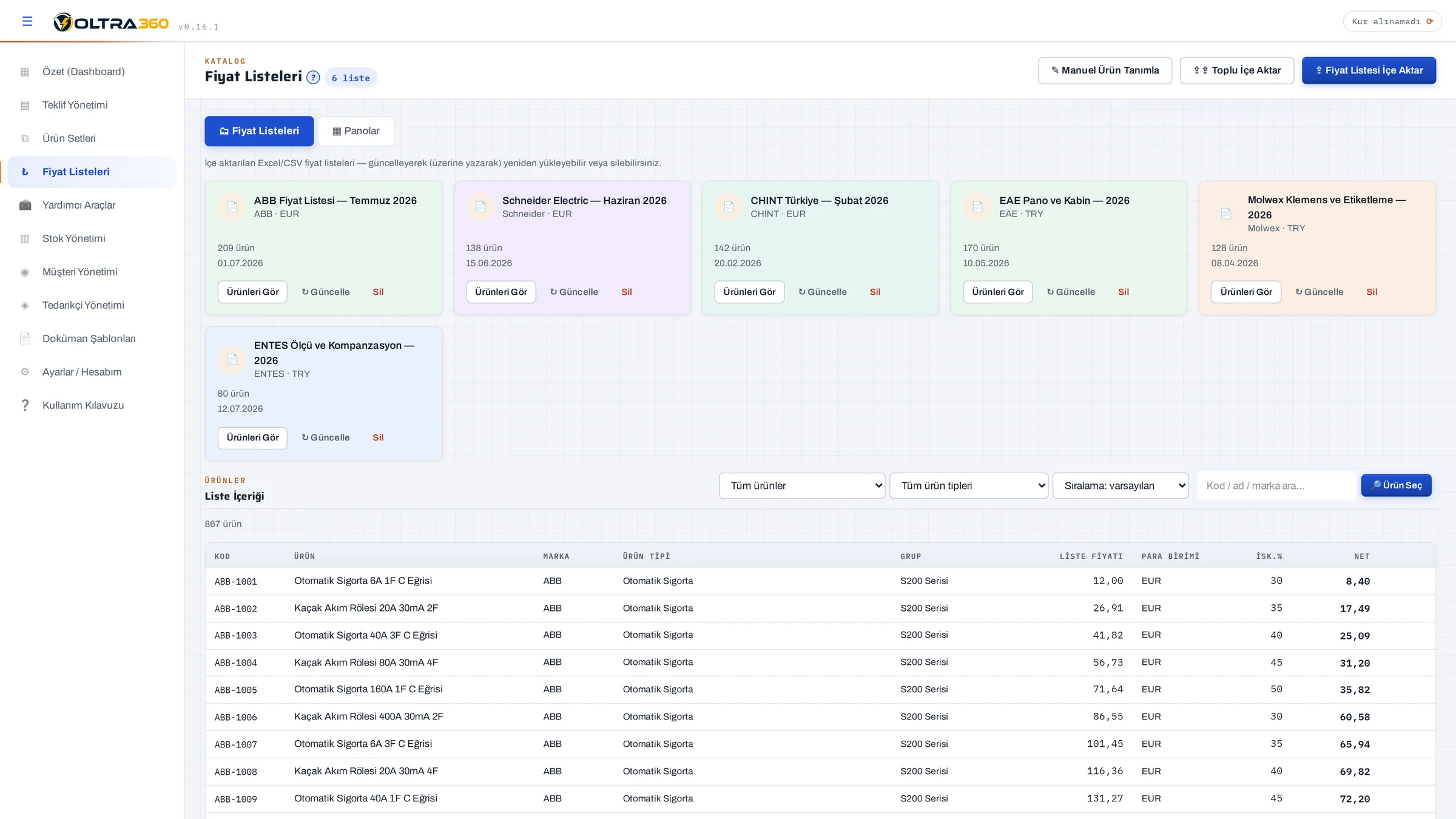
Task: Toggle the hamburger sidebar menu icon
Action: [27, 21]
